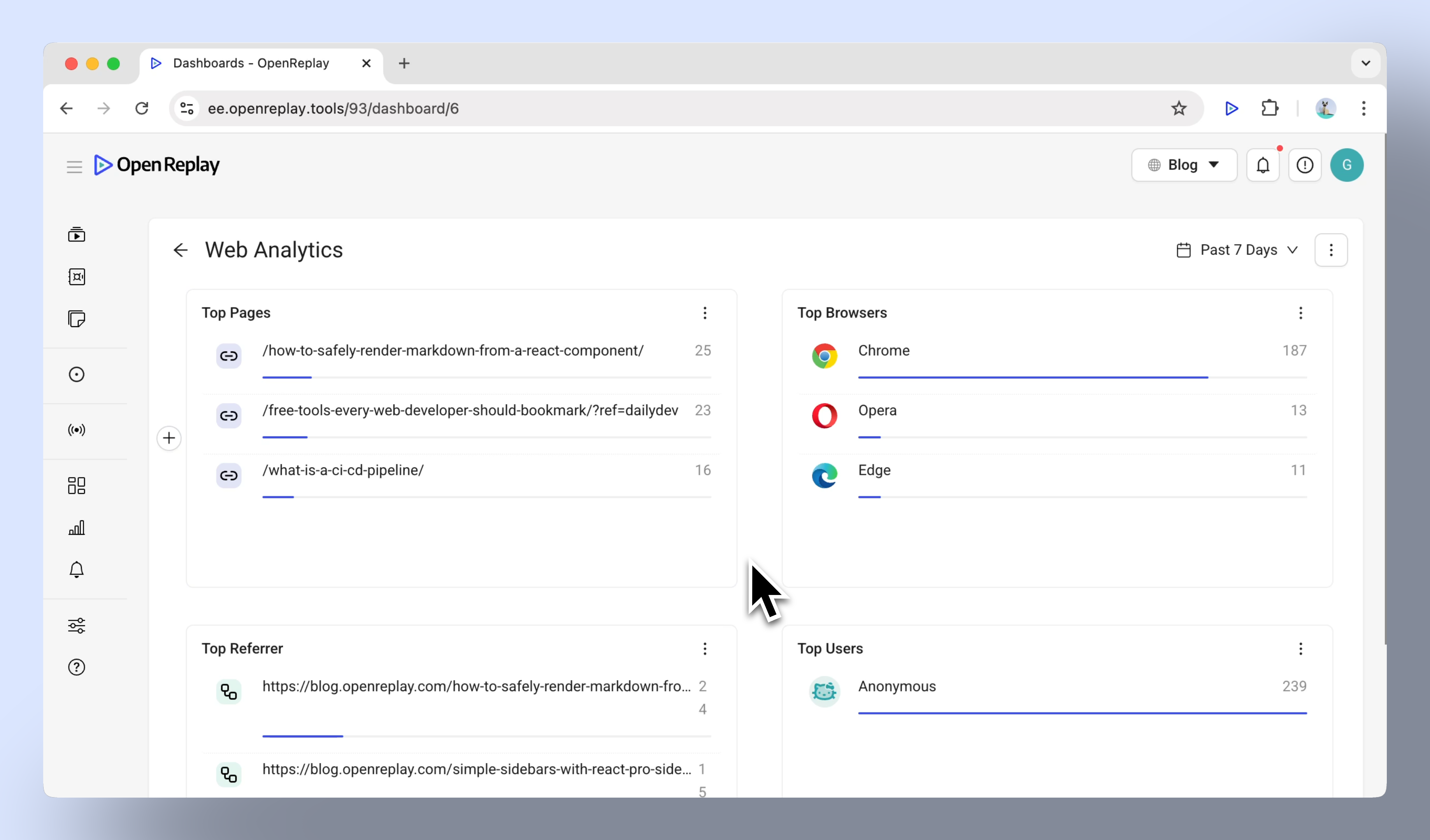Click the Chrome usage progress bar
The height and width of the screenshot is (840, 1430).
(1082, 377)
